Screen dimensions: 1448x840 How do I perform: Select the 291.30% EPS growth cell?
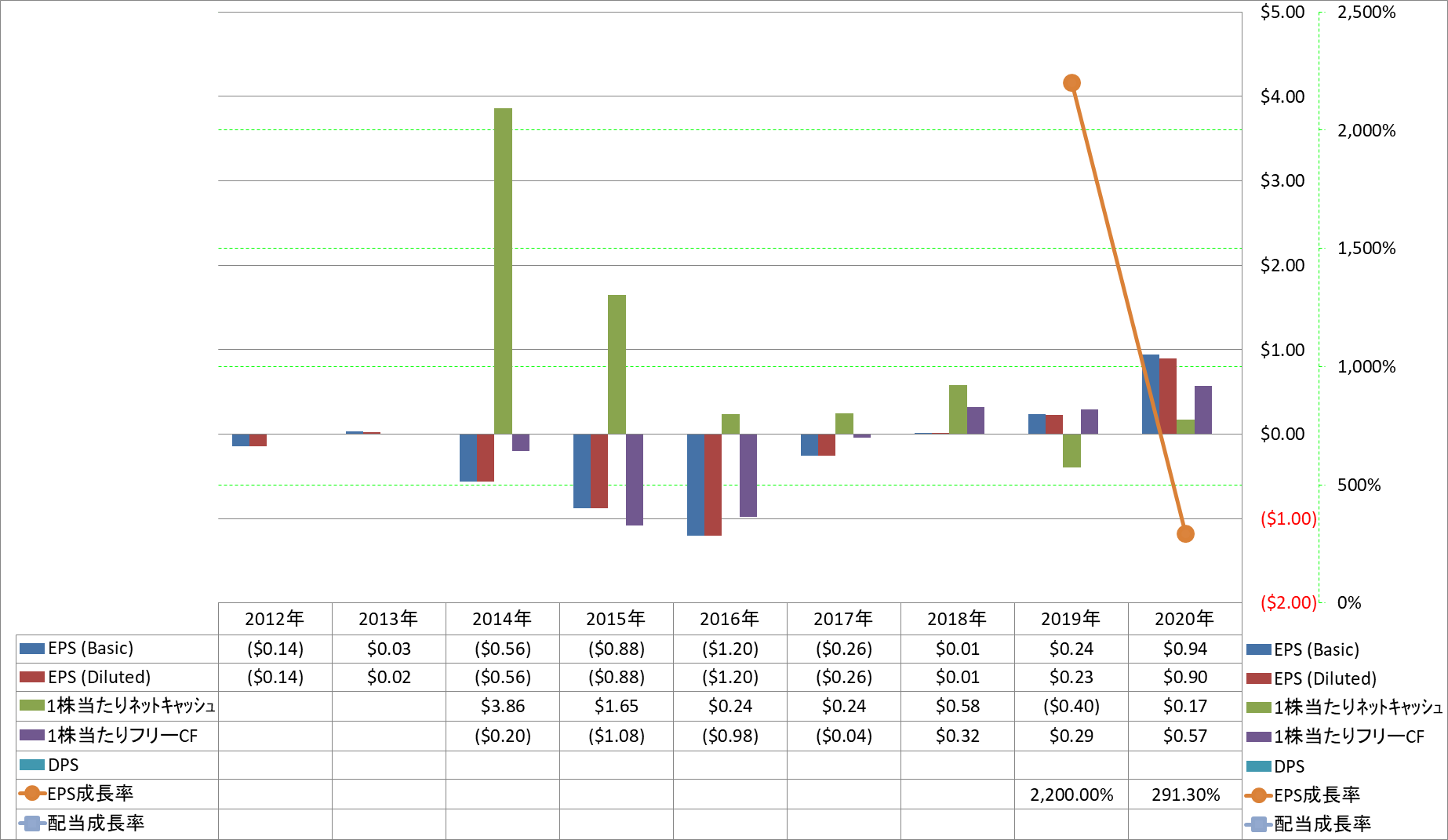point(1185,795)
